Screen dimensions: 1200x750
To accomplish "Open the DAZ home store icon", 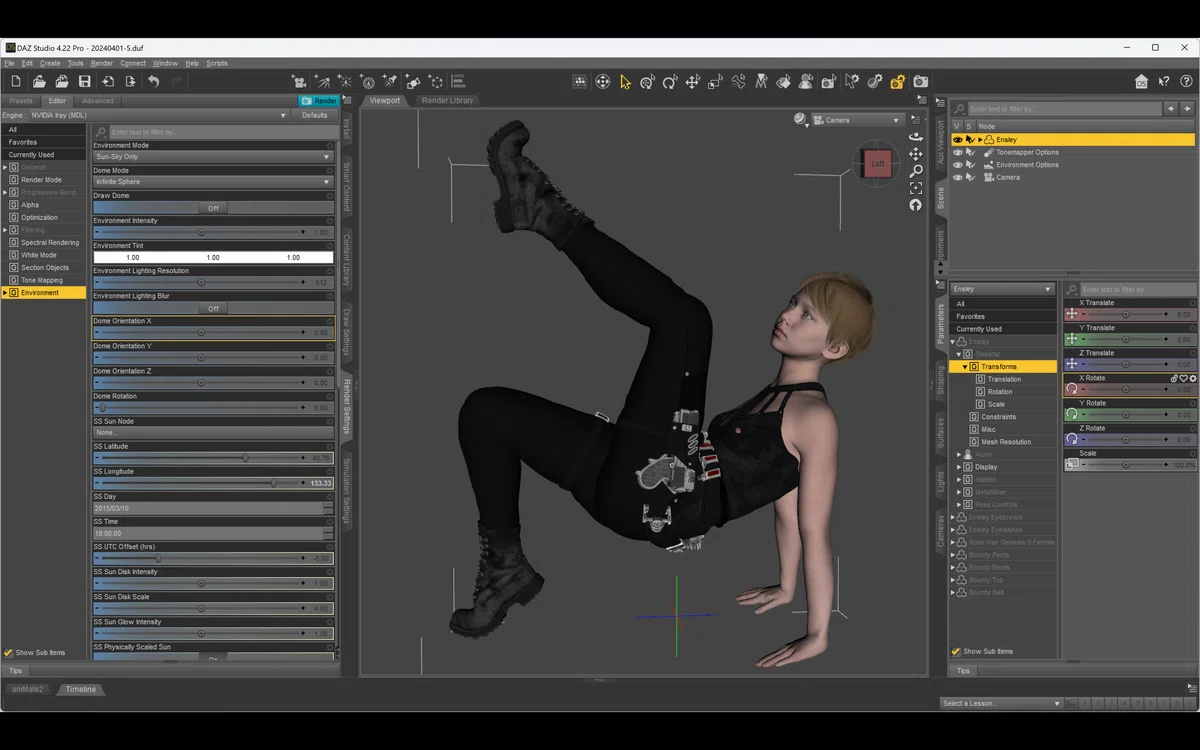I will pos(1141,82).
